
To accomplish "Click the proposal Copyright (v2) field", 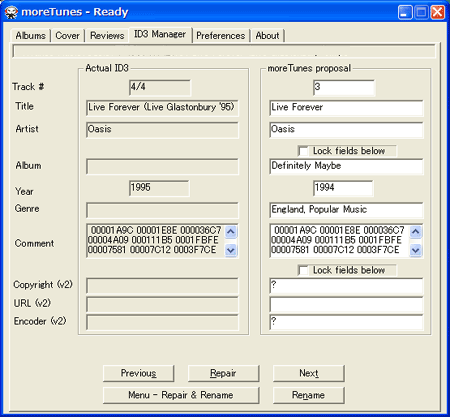I will pos(346,286).
